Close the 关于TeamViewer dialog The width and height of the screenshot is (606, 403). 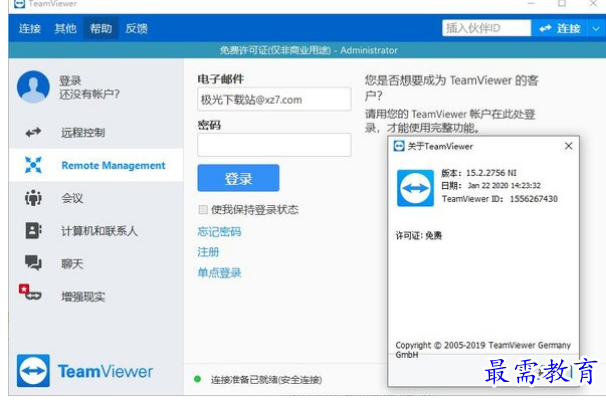(x=569, y=146)
